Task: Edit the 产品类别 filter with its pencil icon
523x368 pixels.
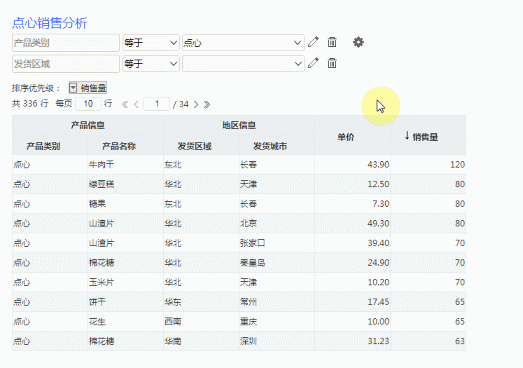Action: coord(313,42)
